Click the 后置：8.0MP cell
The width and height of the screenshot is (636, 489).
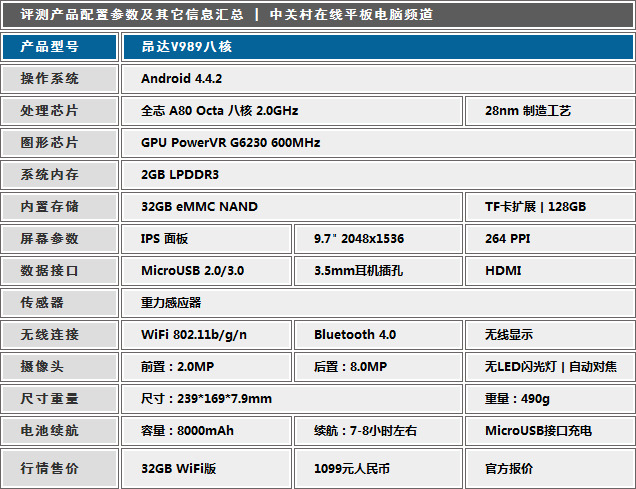click(378, 367)
